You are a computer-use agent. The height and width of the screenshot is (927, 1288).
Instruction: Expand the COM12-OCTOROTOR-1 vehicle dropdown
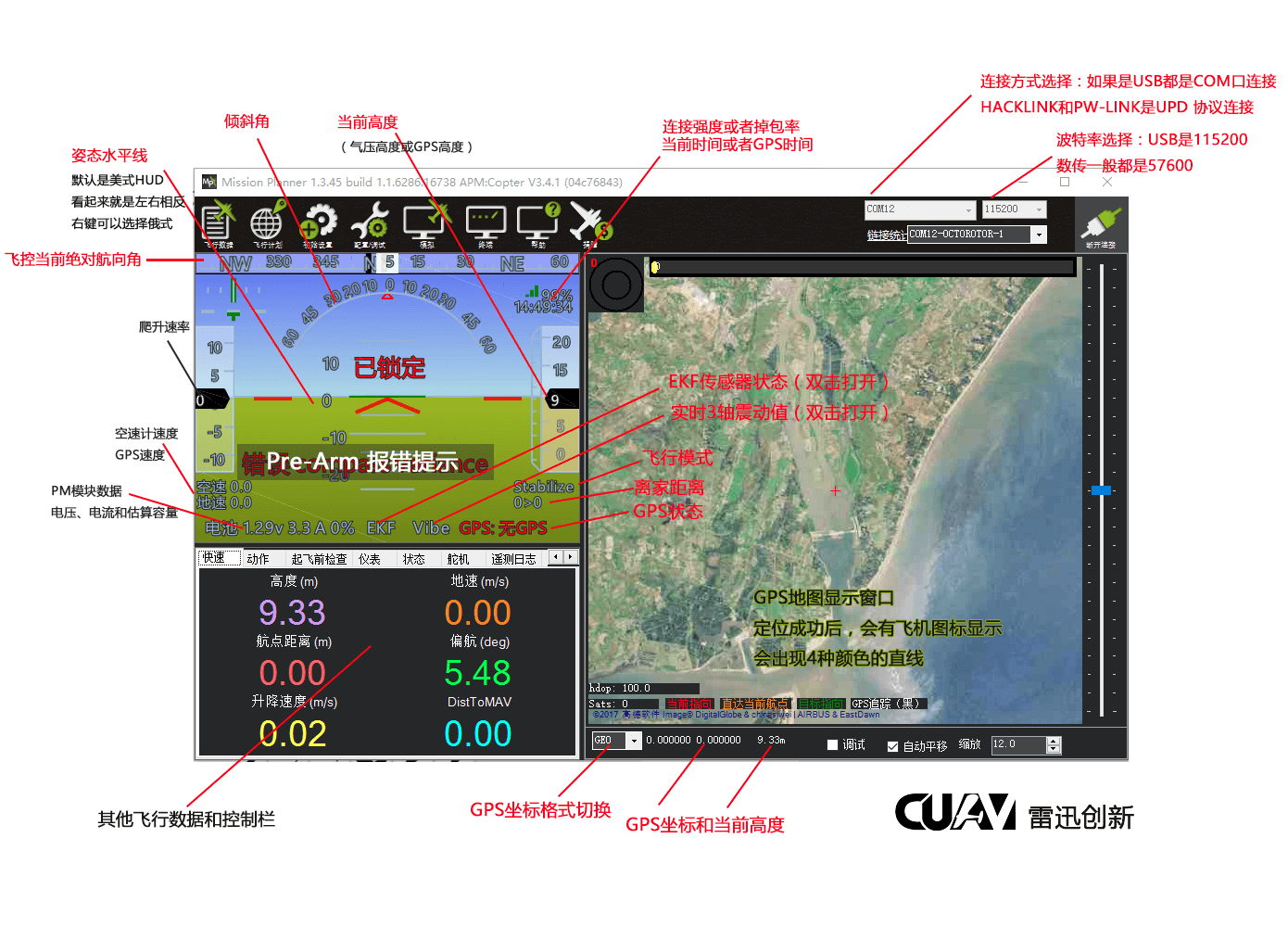click(x=1039, y=235)
